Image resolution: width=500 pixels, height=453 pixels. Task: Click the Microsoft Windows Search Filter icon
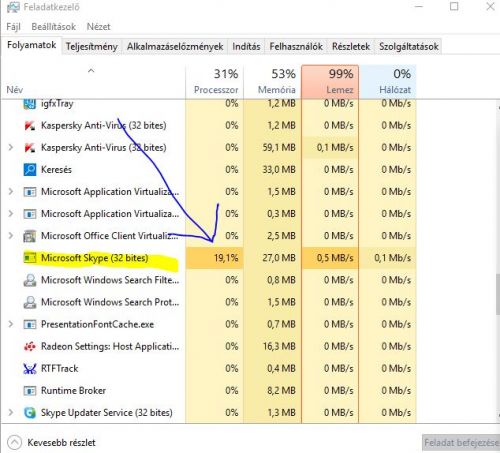click(30, 280)
